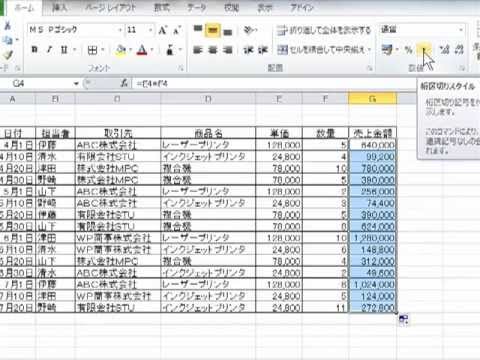The width and height of the screenshot is (480, 360).
Task: Expand the merge and center dropdown arrow
Action: [x=369, y=50]
